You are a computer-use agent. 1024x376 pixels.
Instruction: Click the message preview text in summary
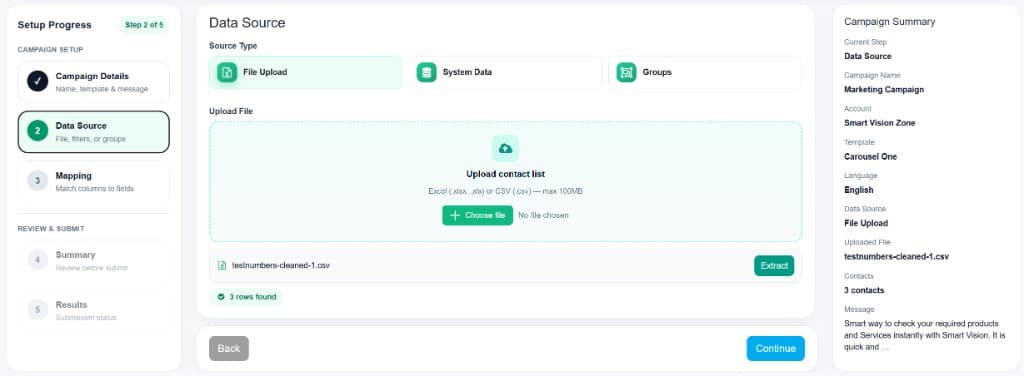tap(925, 336)
